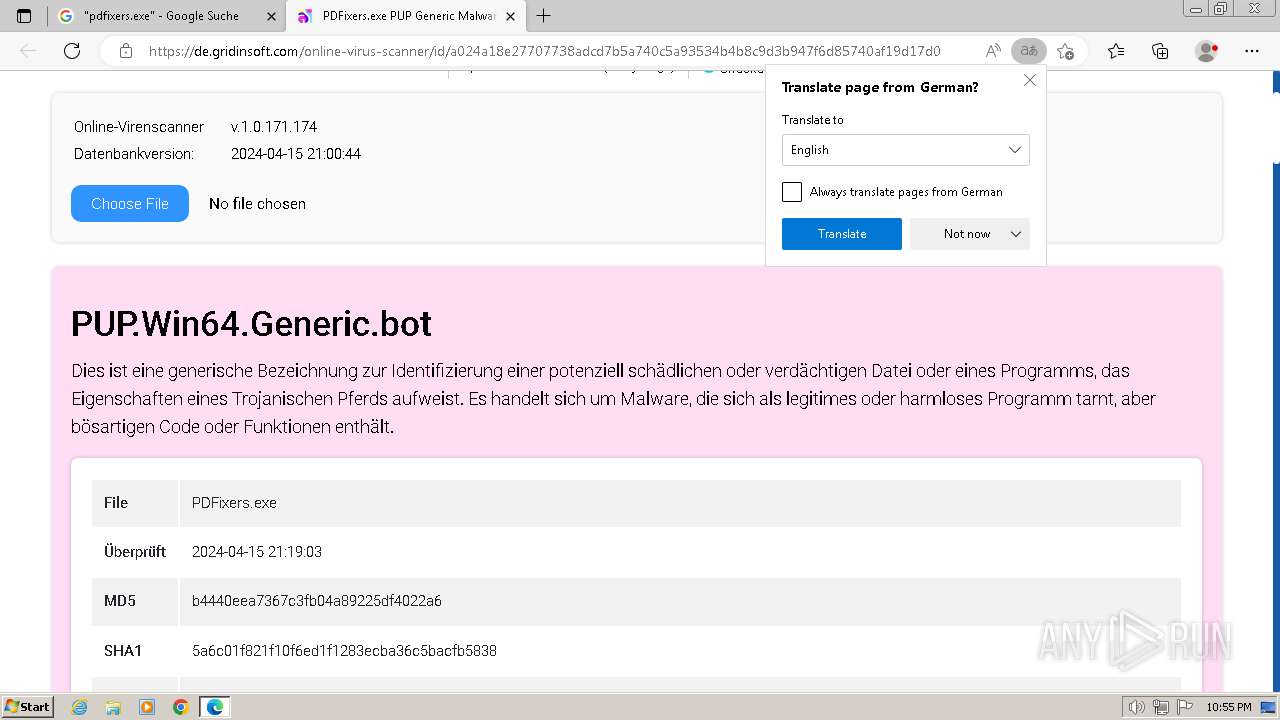Select Microsoft Edge in the taskbar

(215, 707)
